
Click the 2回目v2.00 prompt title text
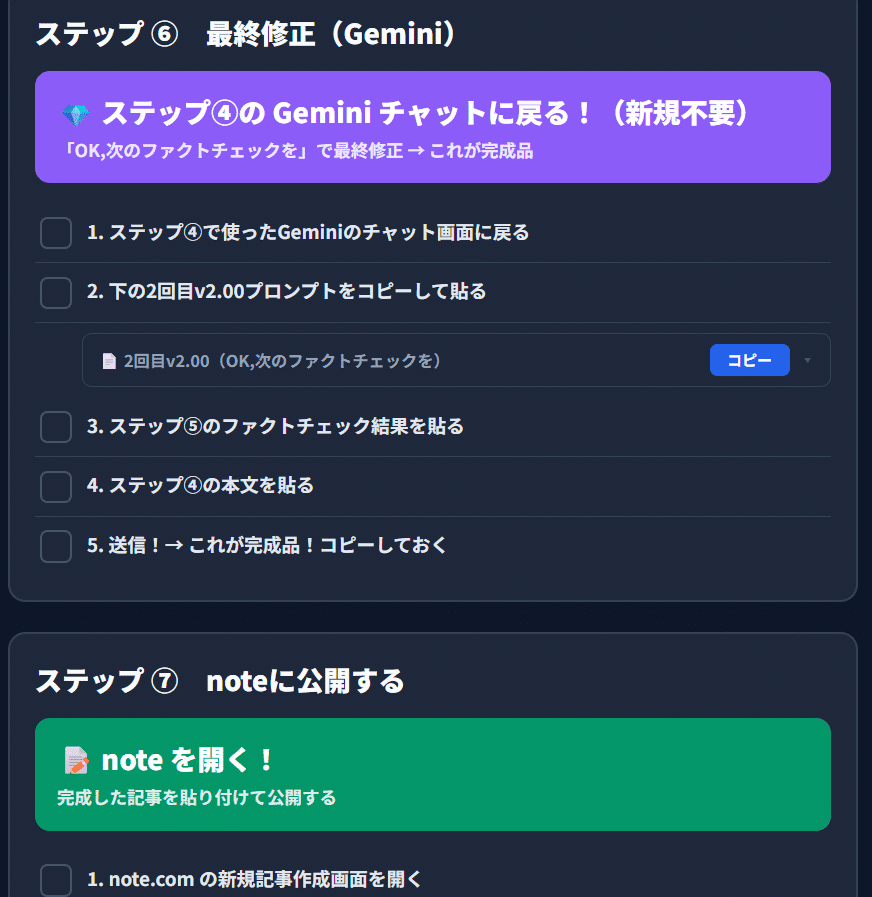coord(283,361)
